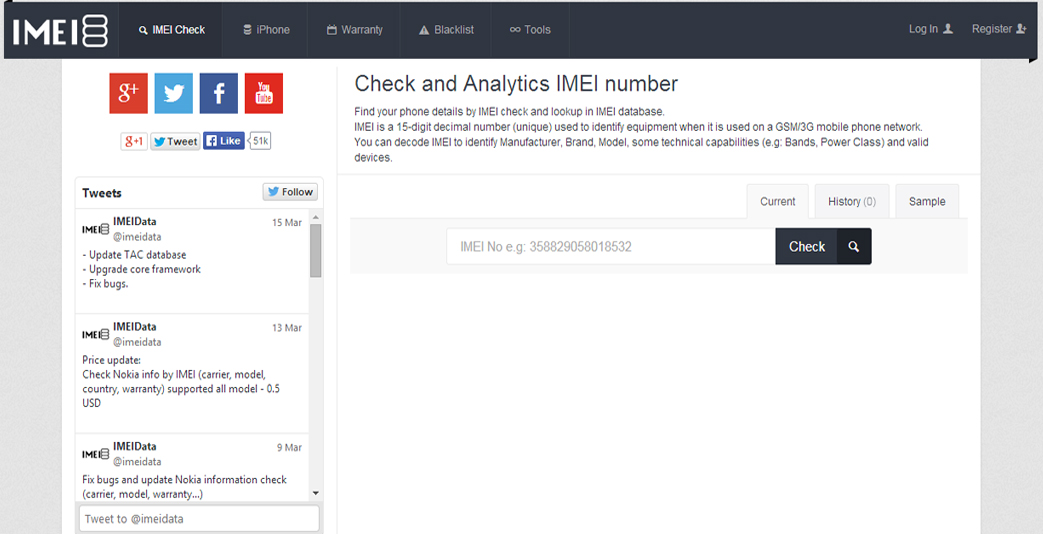Follow IMEIData on Twitter
The image size is (1043, 534).
coord(290,192)
